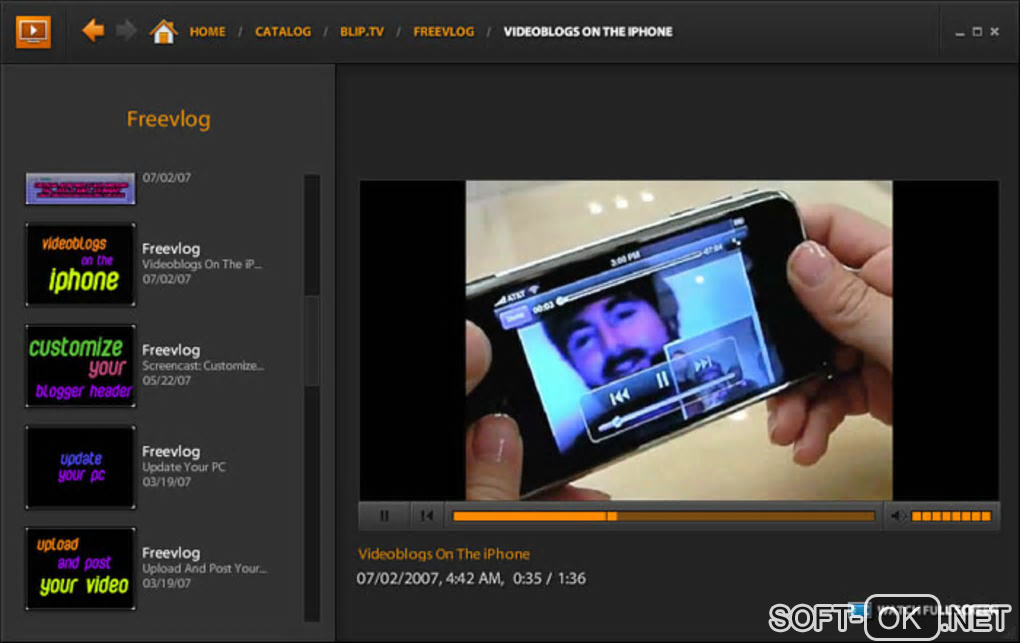Image resolution: width=1020 pixels, height=643 pixels.
Task: Mute audio with speaker icon
Action: click(898, 516)
